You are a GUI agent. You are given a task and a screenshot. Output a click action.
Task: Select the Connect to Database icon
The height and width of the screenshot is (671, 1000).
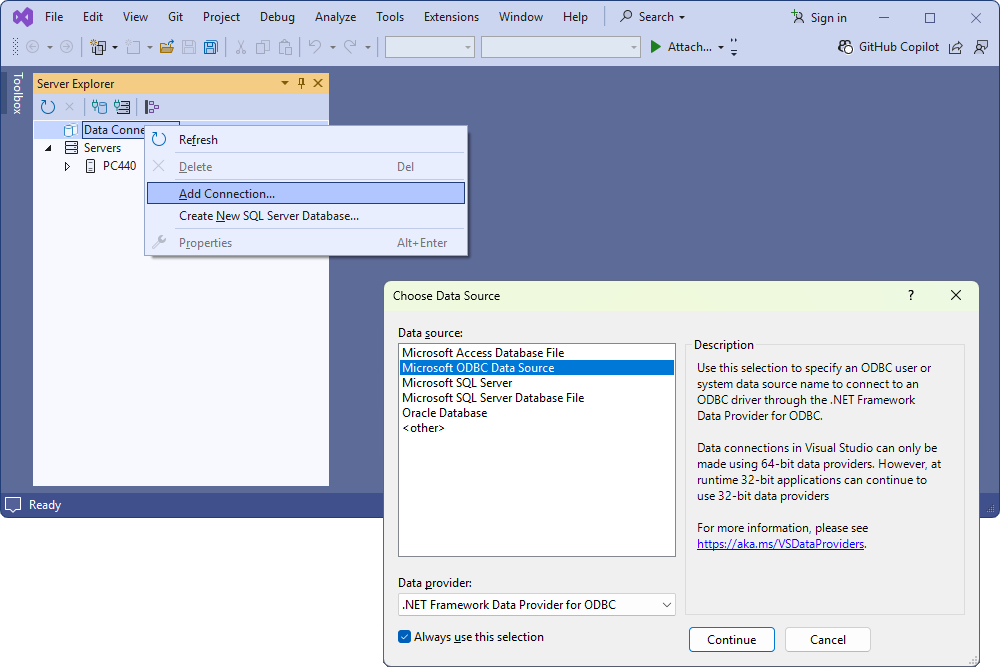point(98,106)
